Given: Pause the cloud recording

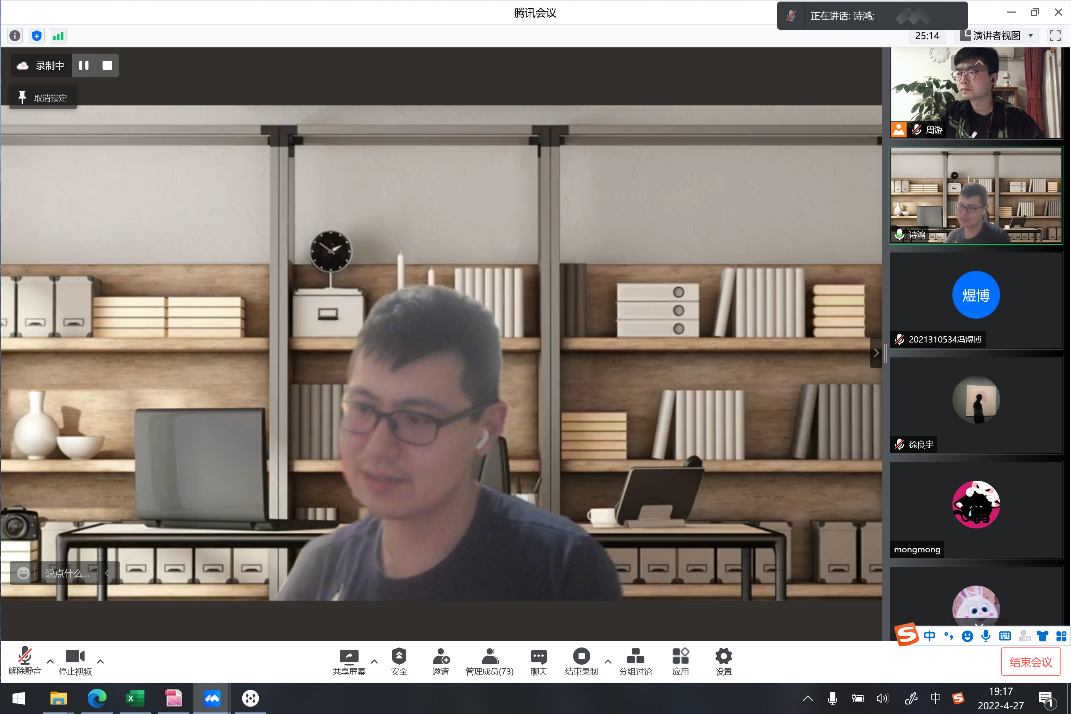Looking at the screenshot, I should tap(84, 66).
